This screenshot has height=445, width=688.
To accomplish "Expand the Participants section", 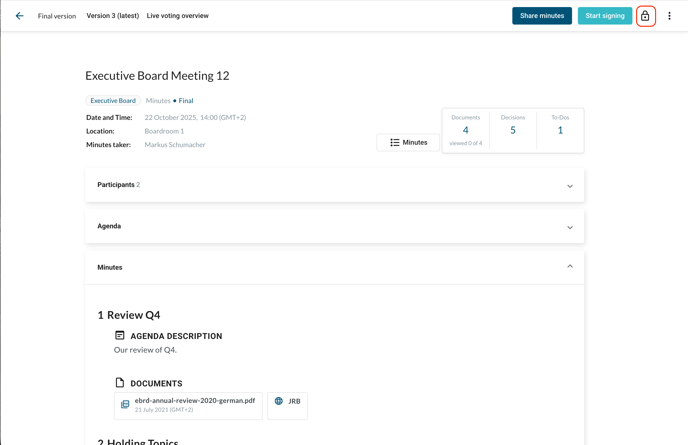I will [570, 186].
